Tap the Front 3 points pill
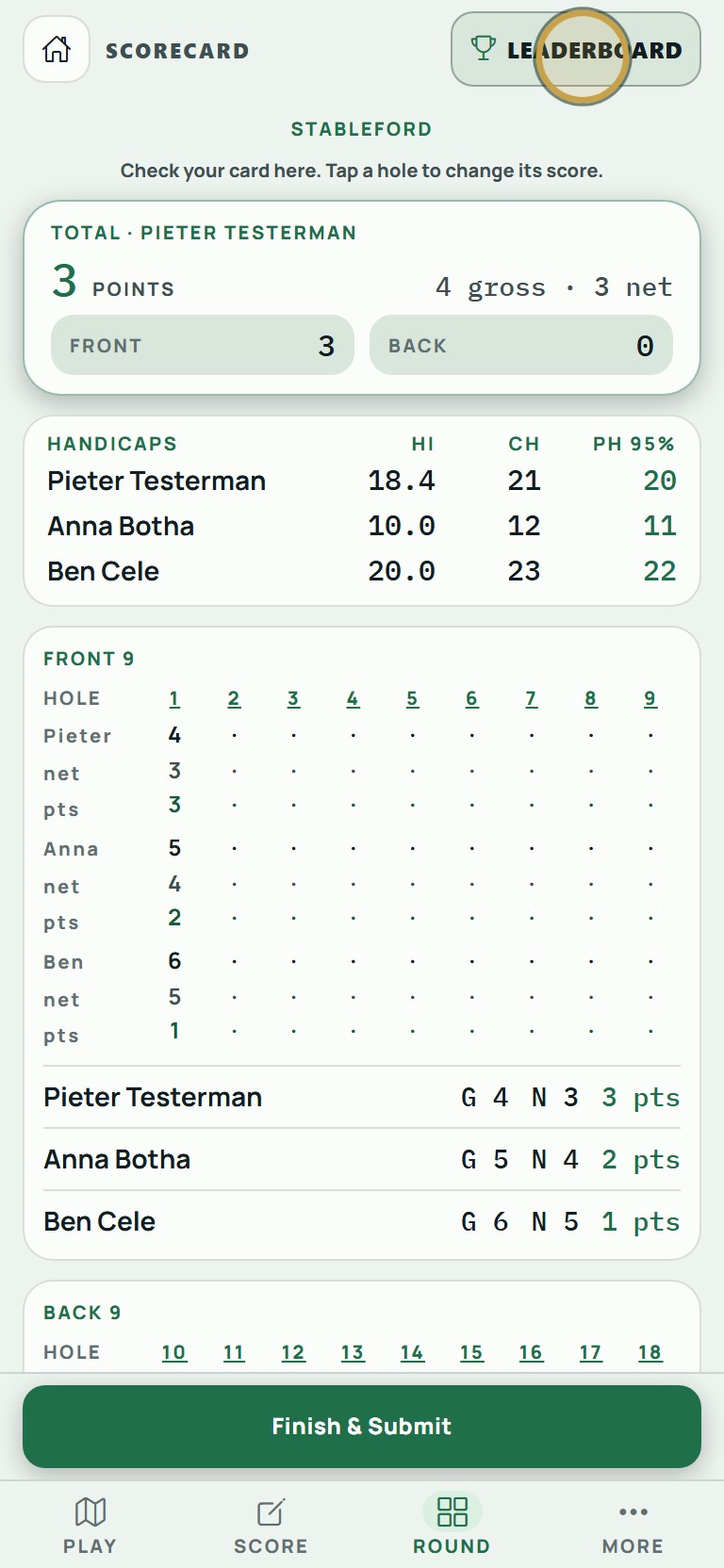This screenshot has width=724, height=1568. [203, 345]
